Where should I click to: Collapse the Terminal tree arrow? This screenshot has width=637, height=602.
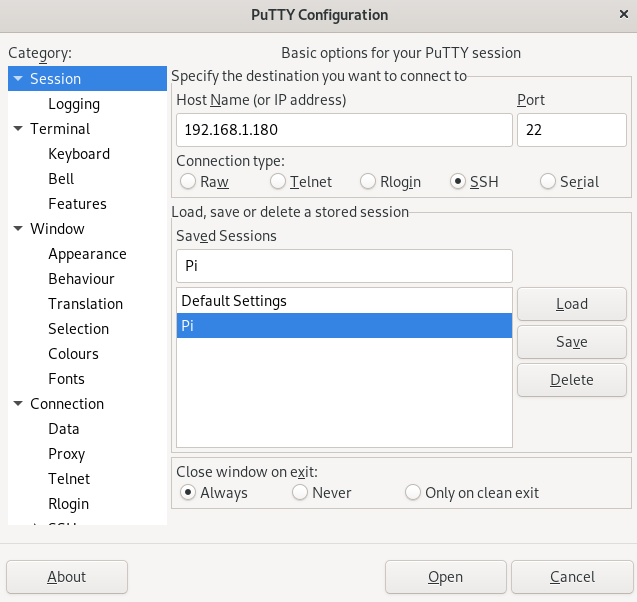18,128
